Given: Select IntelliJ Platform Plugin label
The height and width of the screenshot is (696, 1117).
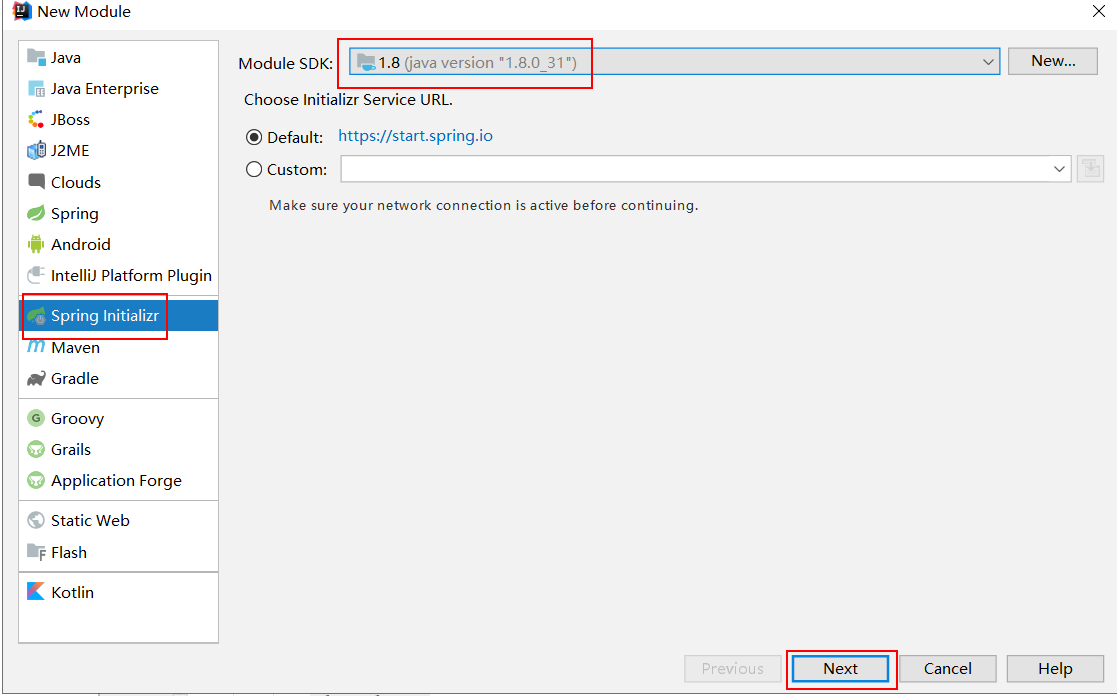Looking at the screenshot, I should click(x=131, y=276).
